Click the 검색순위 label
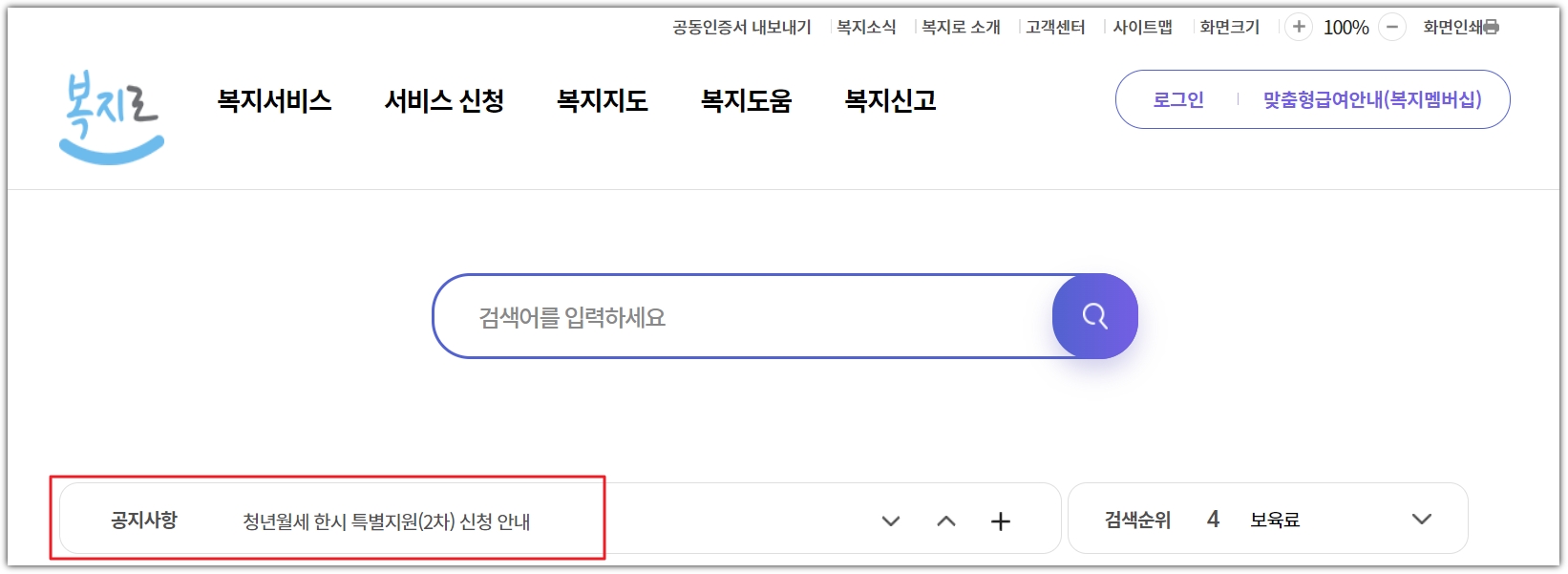Viewport: 1568px width, 574px height. tap(1137, 520)
